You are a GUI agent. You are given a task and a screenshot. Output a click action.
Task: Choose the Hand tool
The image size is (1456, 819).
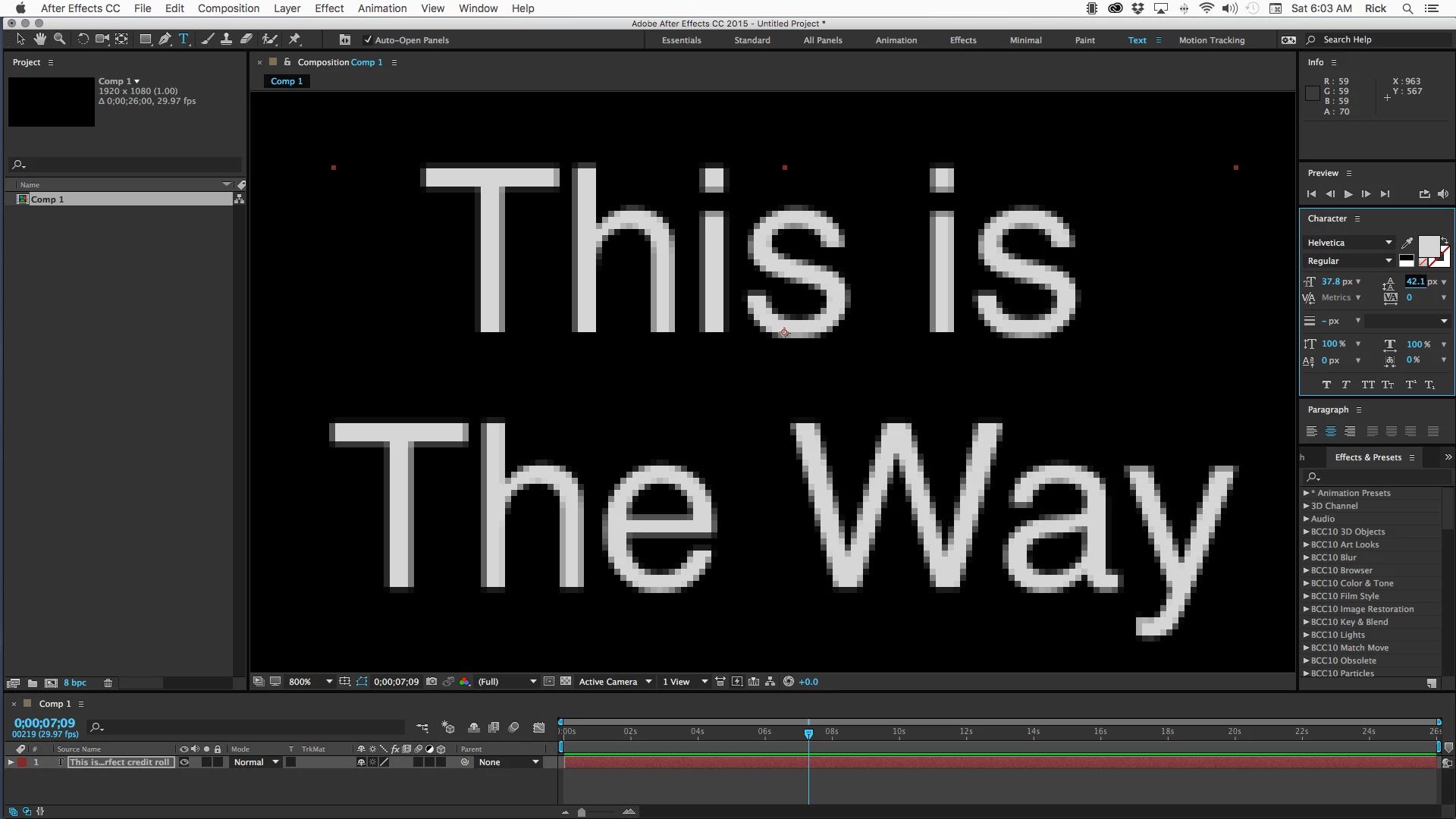coord(39,39)
